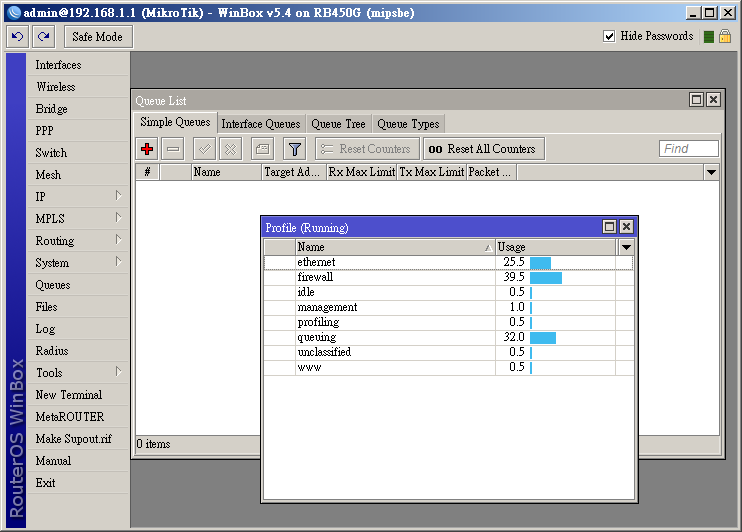
Task: Click Rx Max Limit column header
Action: point(362,172)
